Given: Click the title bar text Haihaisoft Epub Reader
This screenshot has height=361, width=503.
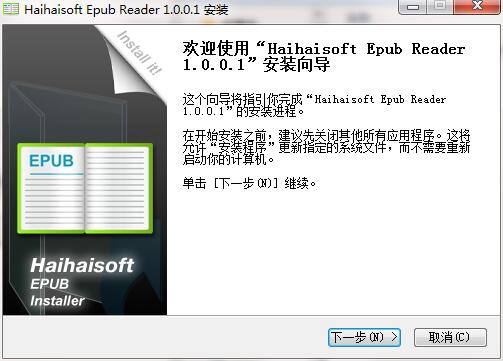Looking at the screenshot, I should (x=126, y=9).
